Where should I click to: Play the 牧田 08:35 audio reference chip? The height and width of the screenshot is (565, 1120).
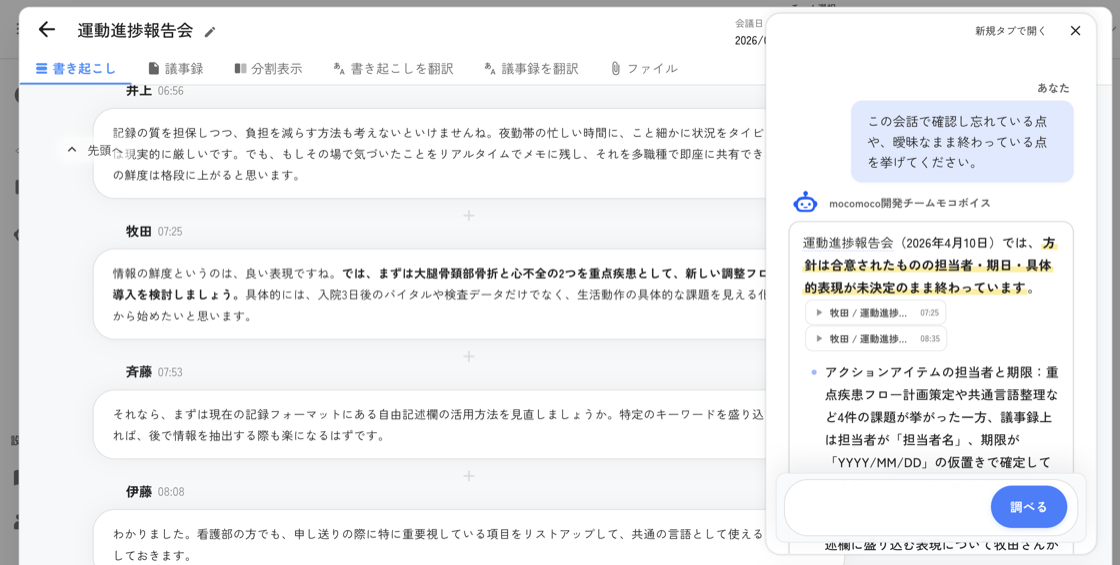click(x=876, y=339)
